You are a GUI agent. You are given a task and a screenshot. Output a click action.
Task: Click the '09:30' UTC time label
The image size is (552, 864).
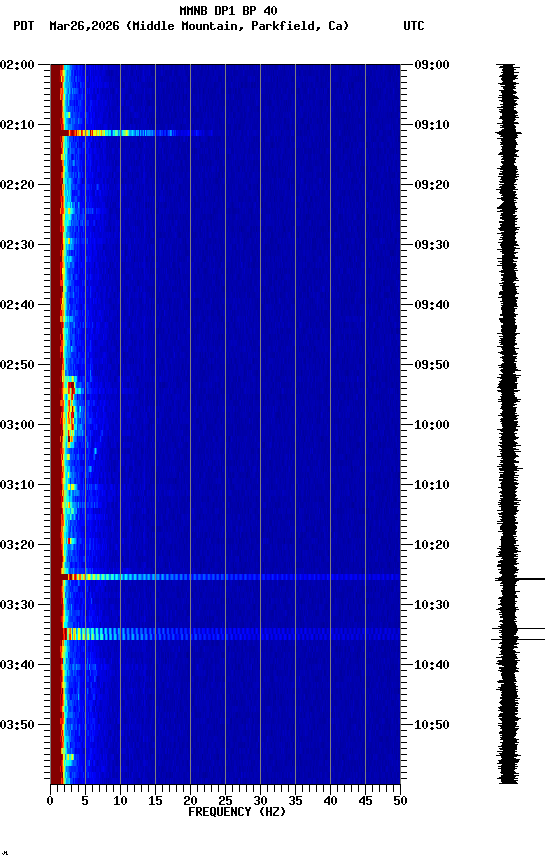click(x=432, y=245)
